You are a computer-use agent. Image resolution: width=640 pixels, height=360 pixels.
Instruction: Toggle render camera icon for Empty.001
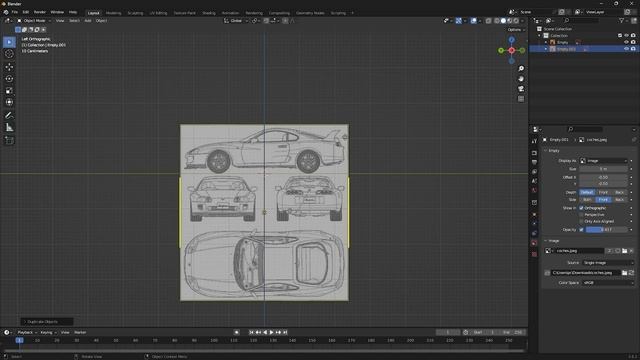[633, 49]
